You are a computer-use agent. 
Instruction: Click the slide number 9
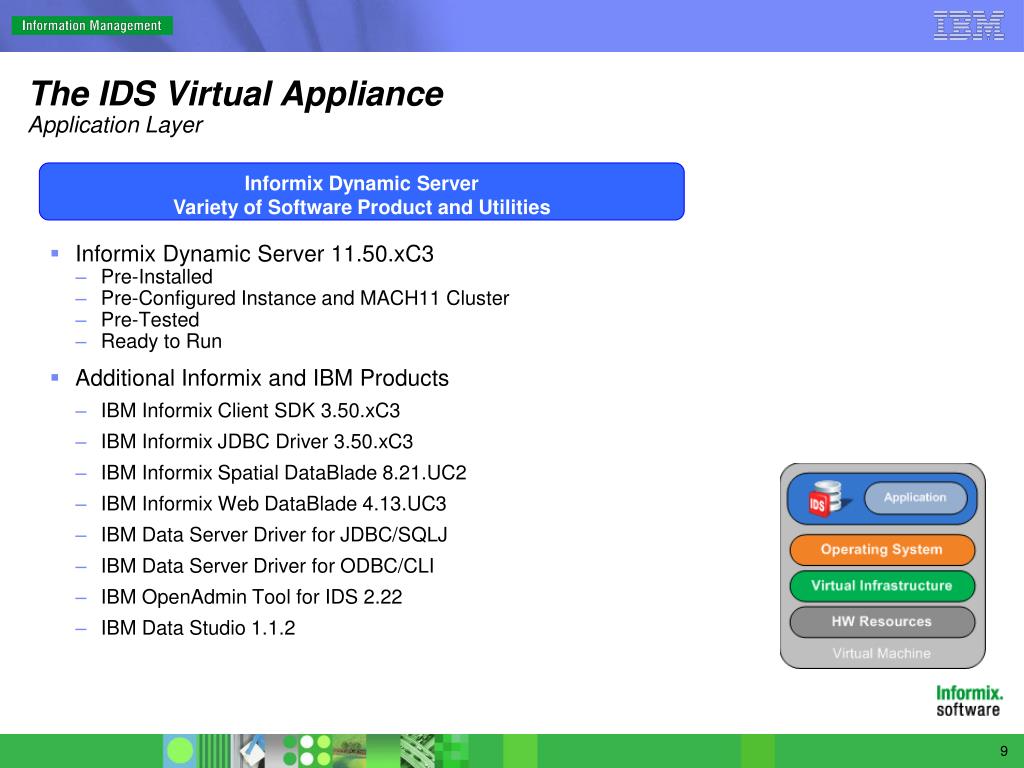1004,751
